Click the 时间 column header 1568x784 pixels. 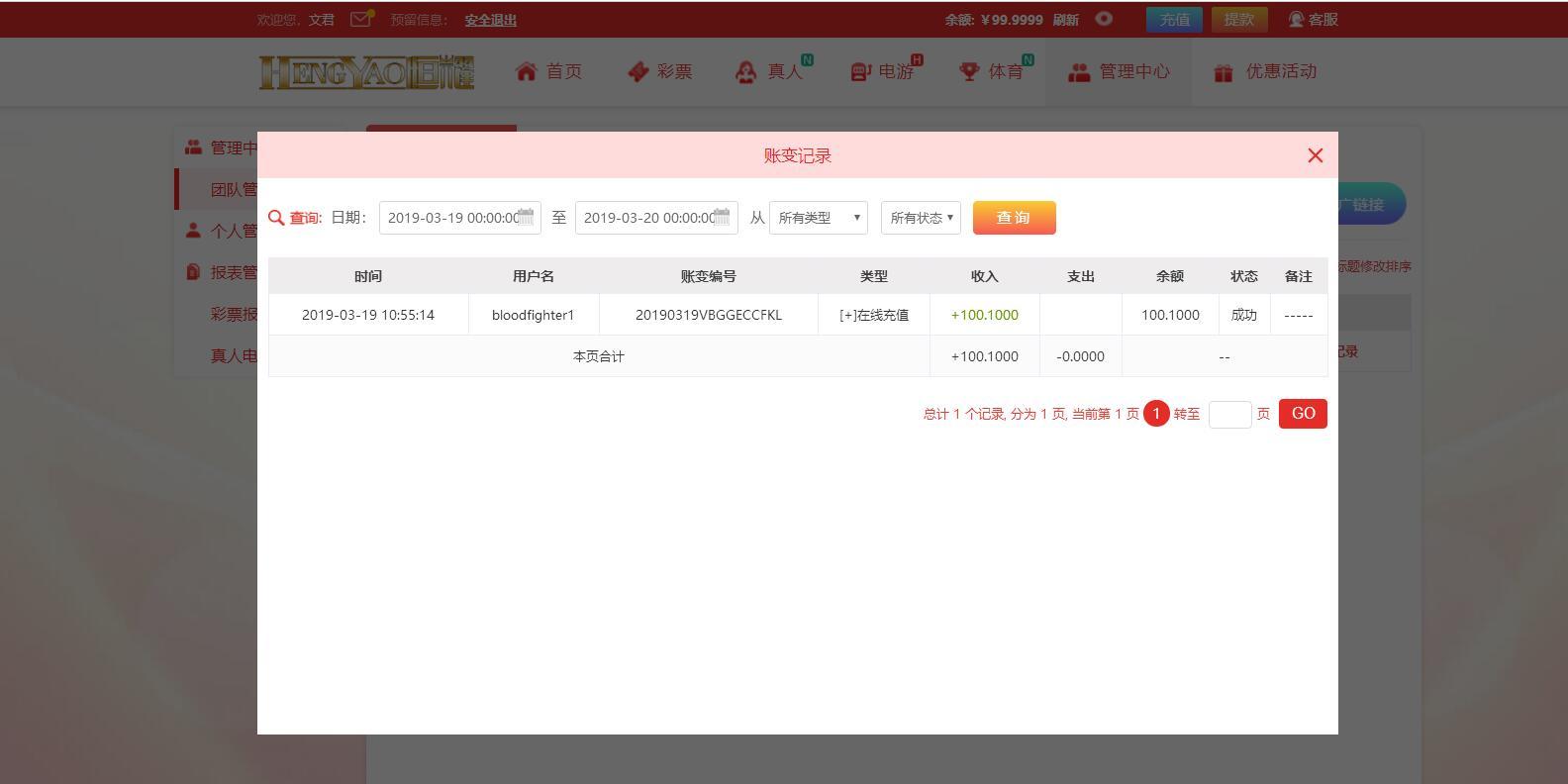coord(368,276)
